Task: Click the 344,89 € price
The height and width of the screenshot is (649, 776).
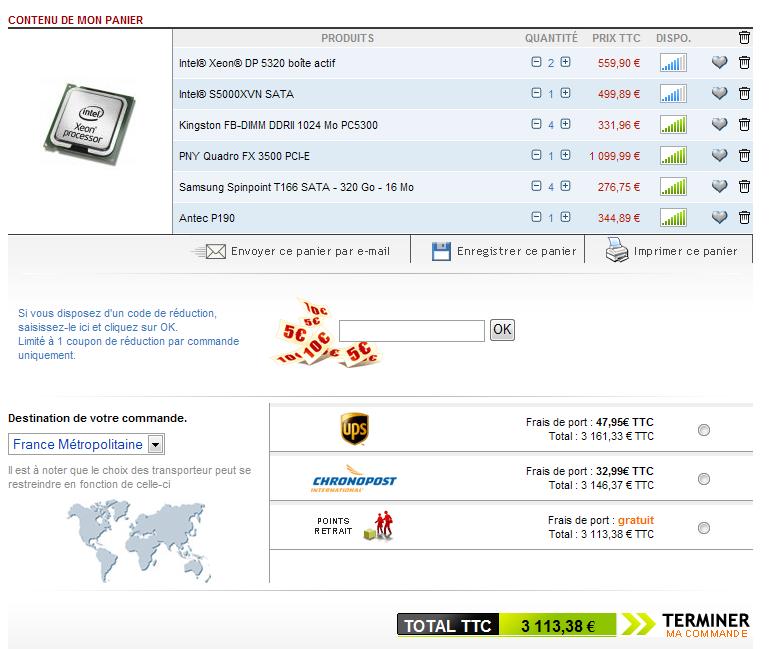Action: [x=619, y=218]
